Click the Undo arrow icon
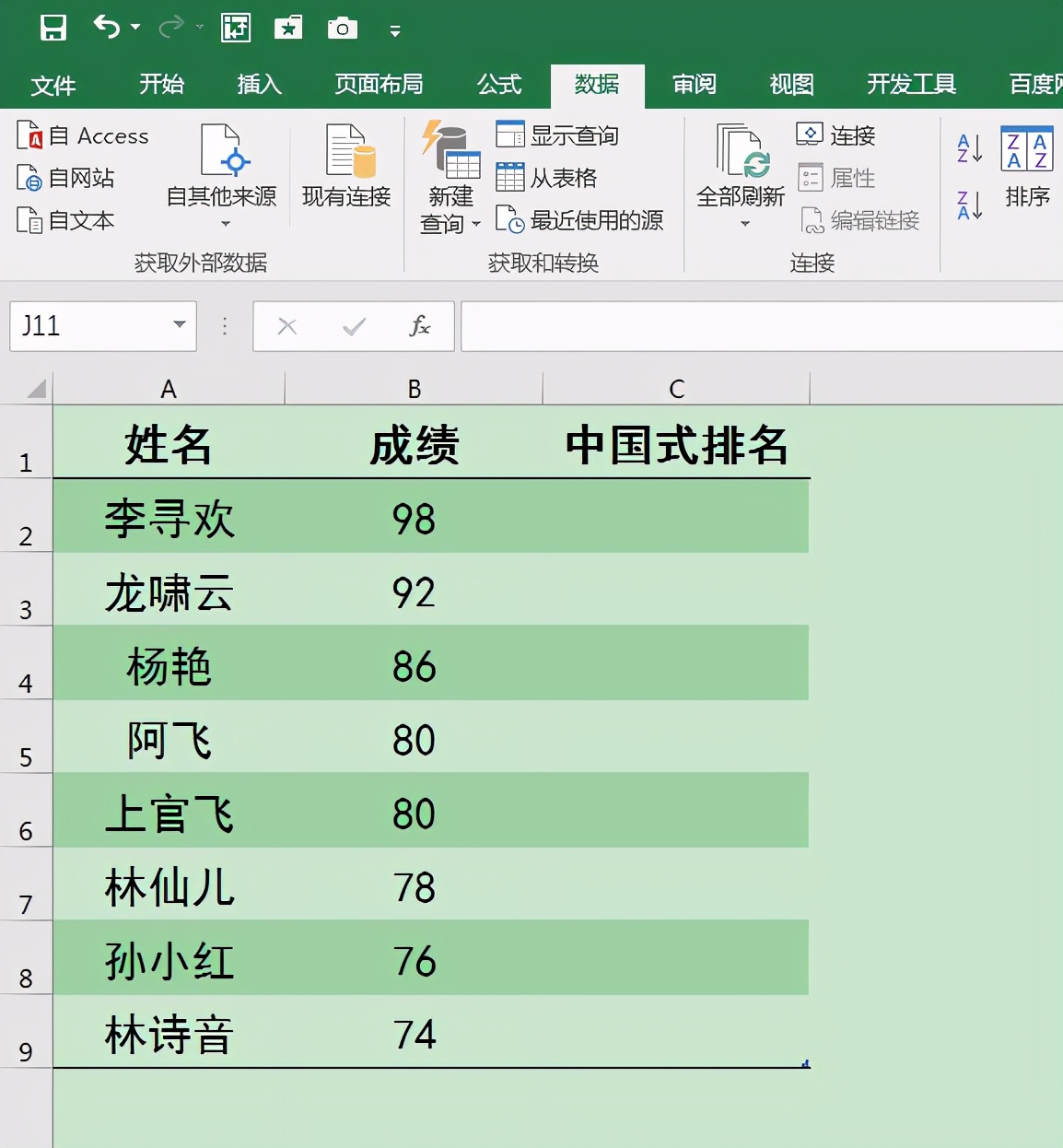Viewport: 1063px width, 1148px height. pos(106,28)
